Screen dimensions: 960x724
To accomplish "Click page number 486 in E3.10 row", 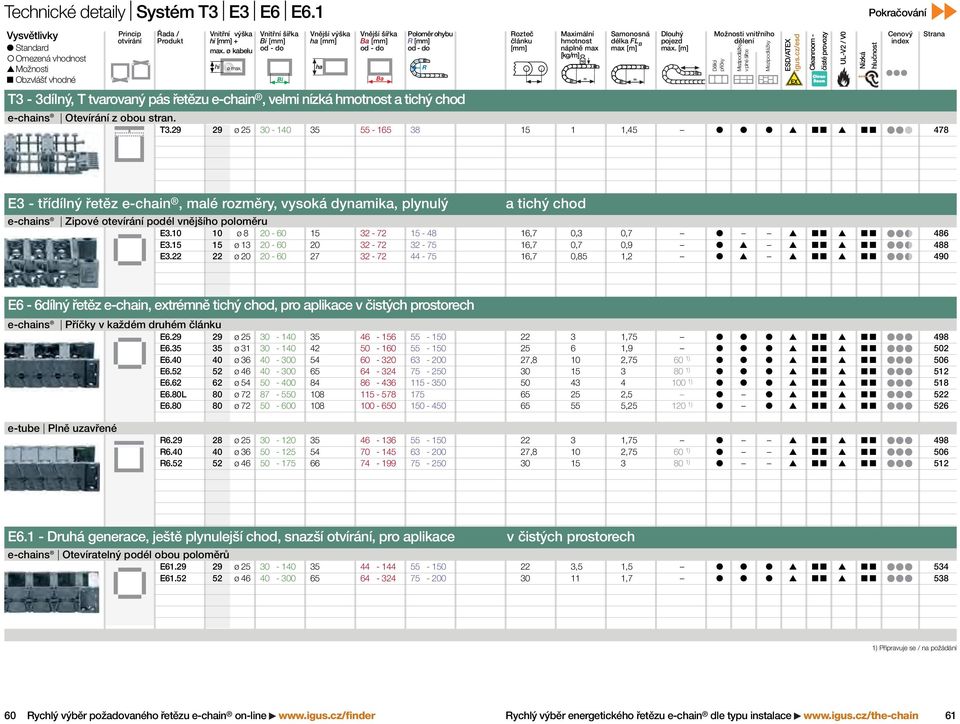I will click(x=941, y=233).
